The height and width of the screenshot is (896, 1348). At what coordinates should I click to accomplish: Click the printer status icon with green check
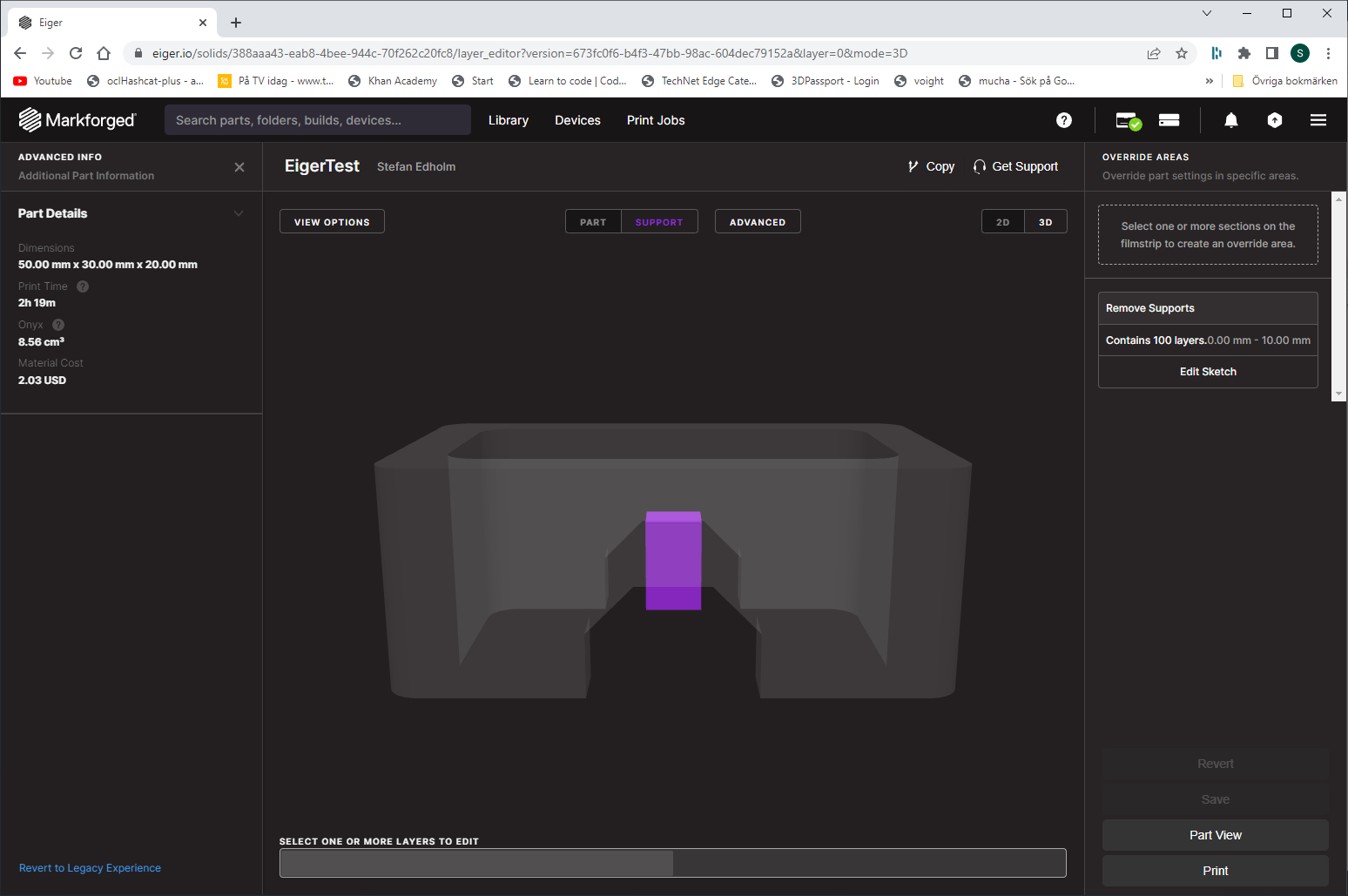click(1129, 120)
